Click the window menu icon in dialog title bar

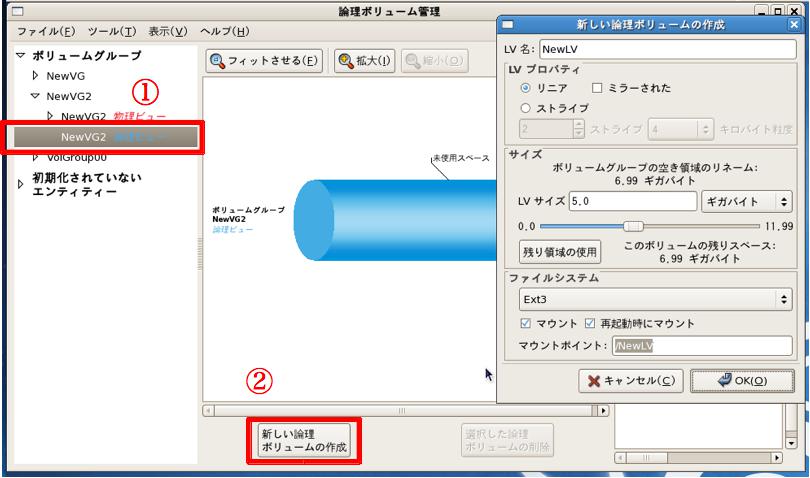(508, 24)
